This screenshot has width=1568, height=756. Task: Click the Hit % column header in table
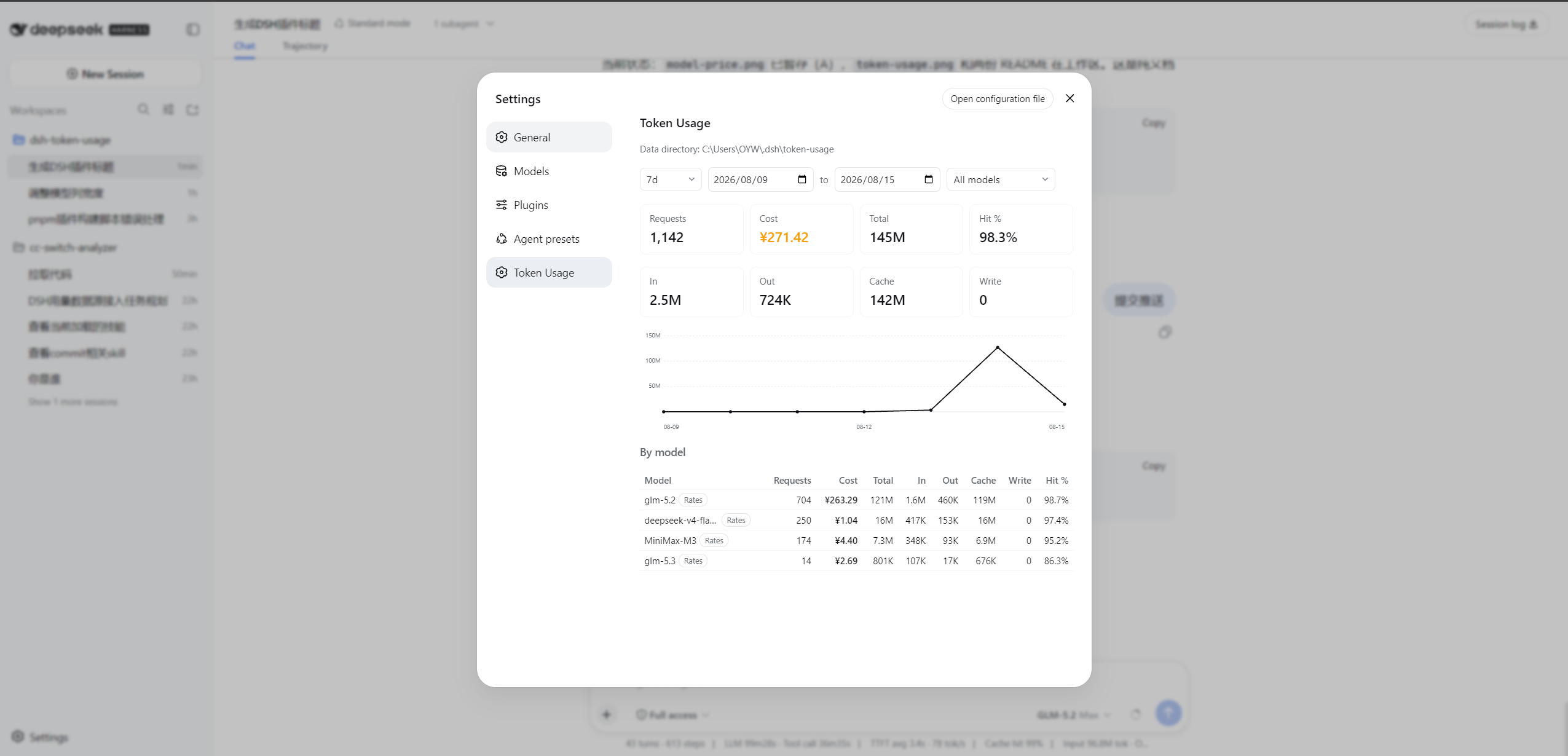(x=1057, y=481)
